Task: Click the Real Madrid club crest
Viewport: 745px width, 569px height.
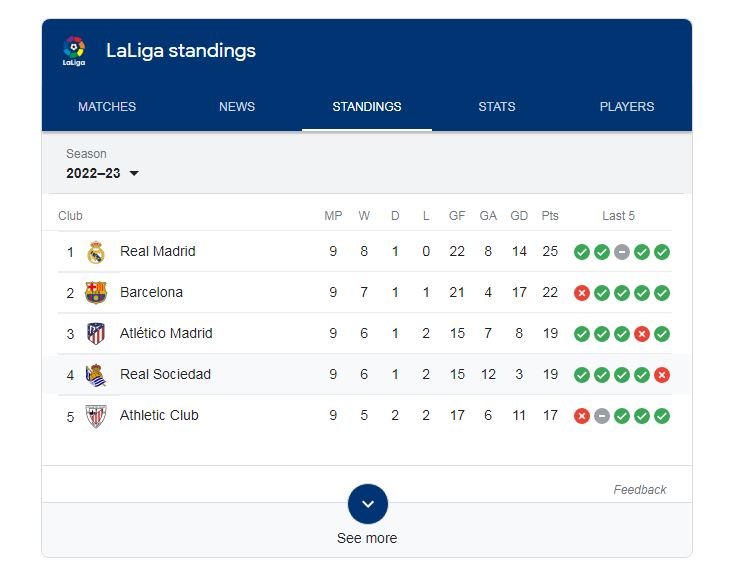Action: [x=96, y=252]
